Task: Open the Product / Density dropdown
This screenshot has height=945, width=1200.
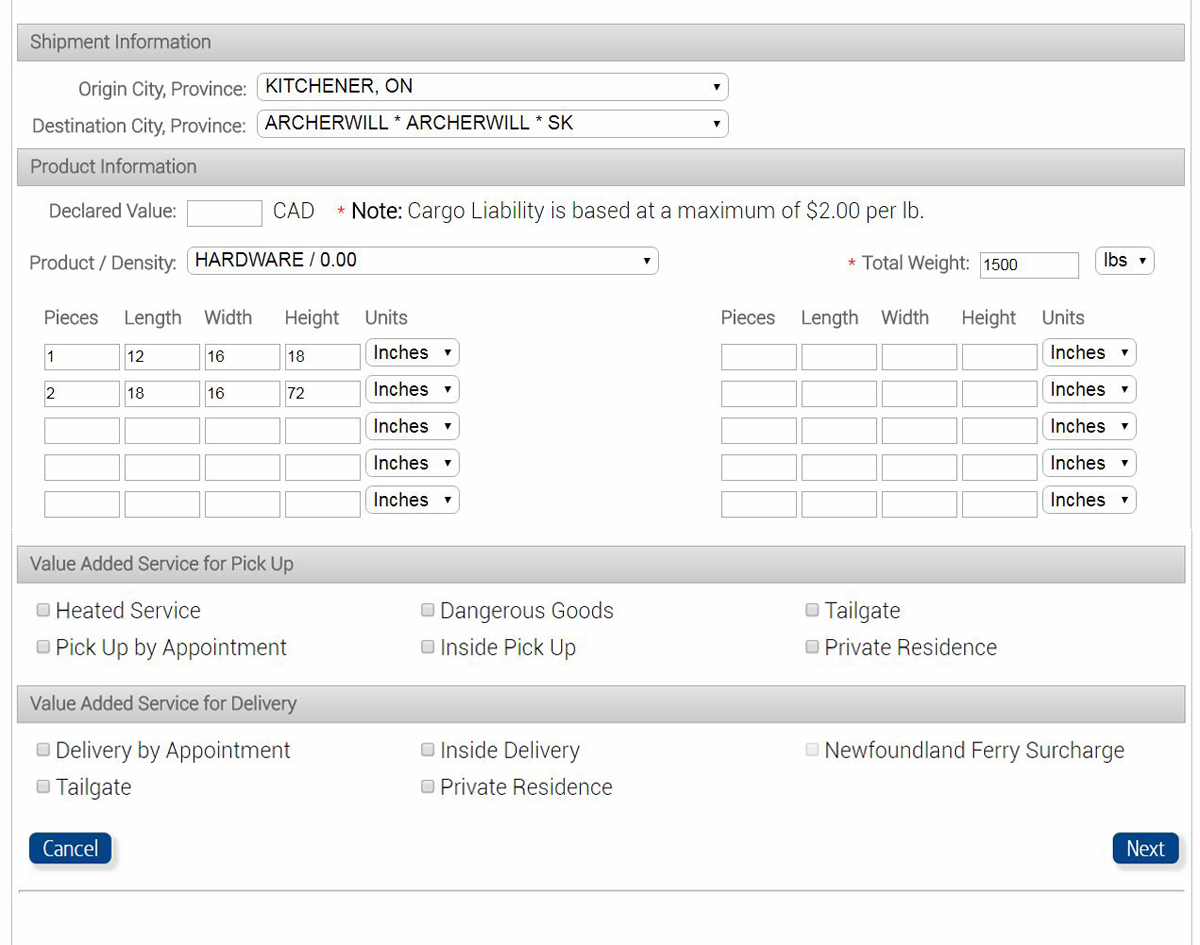Action: click(x=422, y=261)
